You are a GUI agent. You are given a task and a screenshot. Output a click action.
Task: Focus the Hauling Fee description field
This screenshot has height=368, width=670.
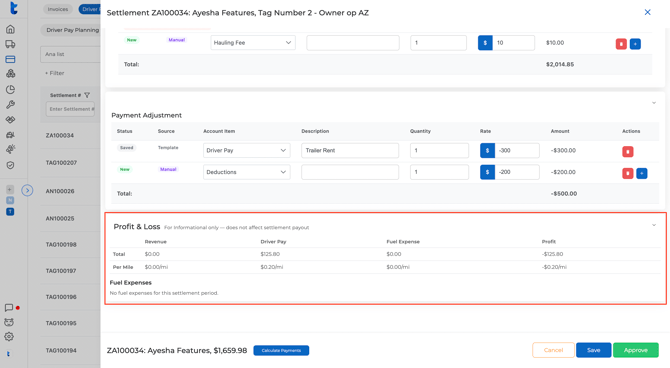coord(353,43)
